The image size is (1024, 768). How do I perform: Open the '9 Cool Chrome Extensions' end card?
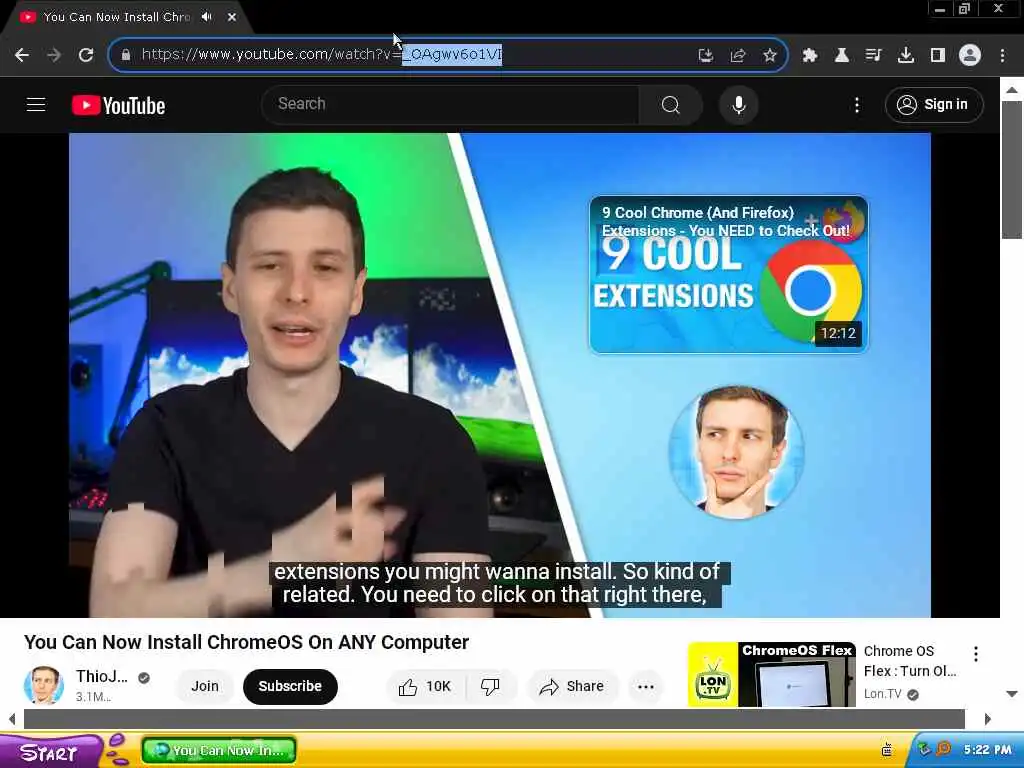729,274
